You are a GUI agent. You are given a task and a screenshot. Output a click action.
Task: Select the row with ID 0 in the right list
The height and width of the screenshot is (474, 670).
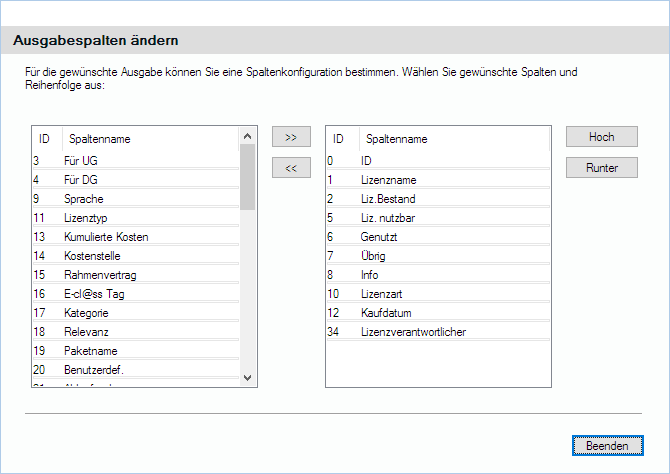[x=438, y=161]
